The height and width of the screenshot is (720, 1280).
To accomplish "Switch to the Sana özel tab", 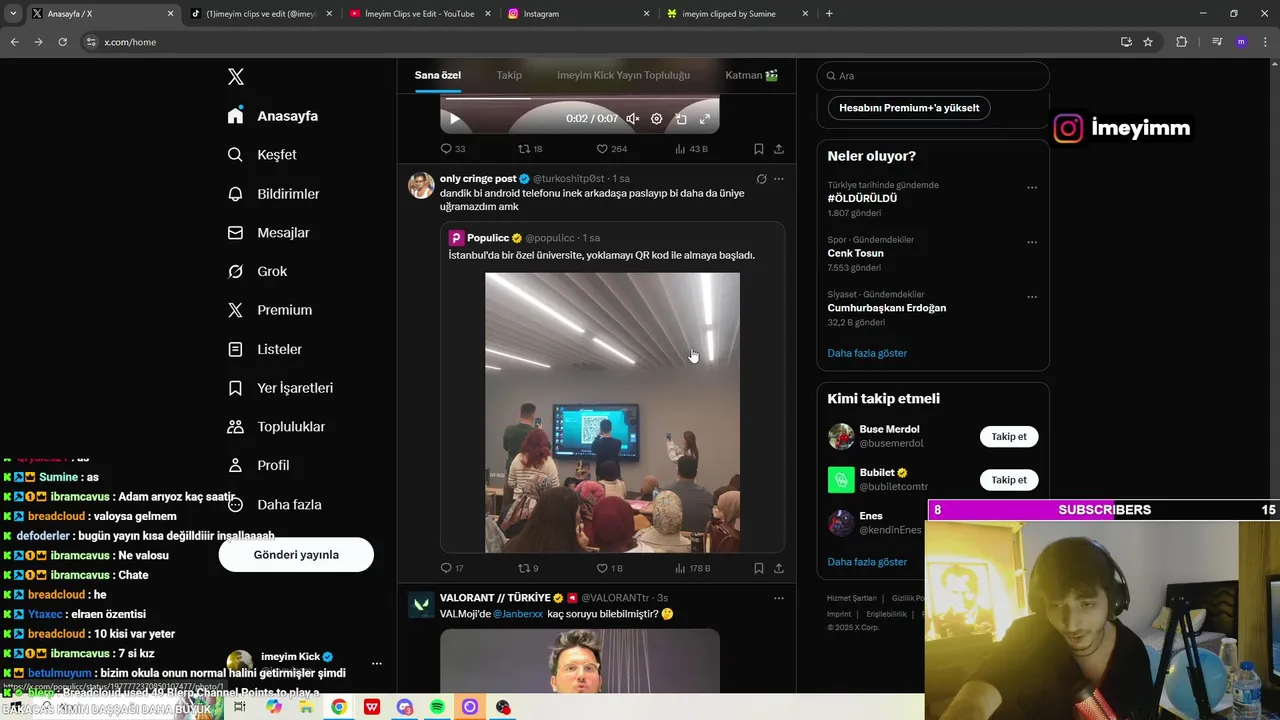I will pyautogui.click(x=438, y=75).
